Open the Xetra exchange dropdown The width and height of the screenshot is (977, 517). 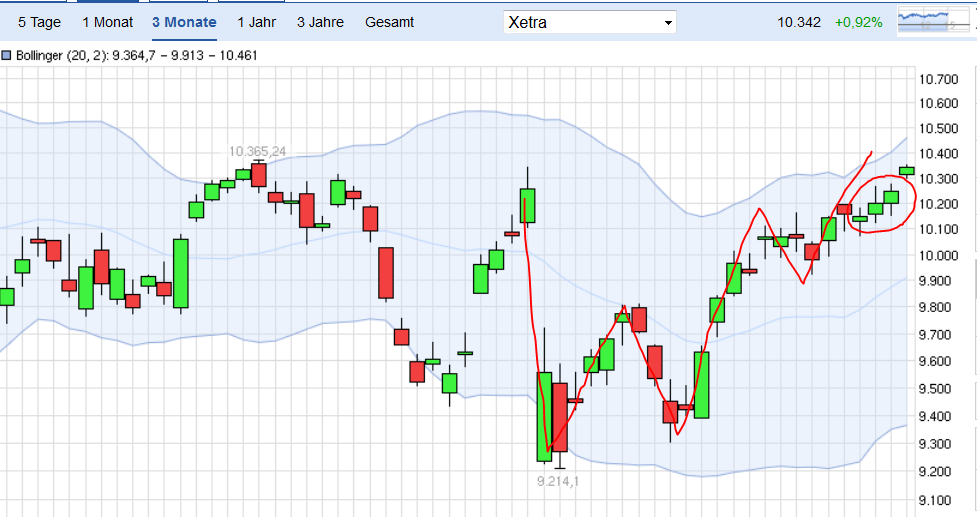click(590, 22)
